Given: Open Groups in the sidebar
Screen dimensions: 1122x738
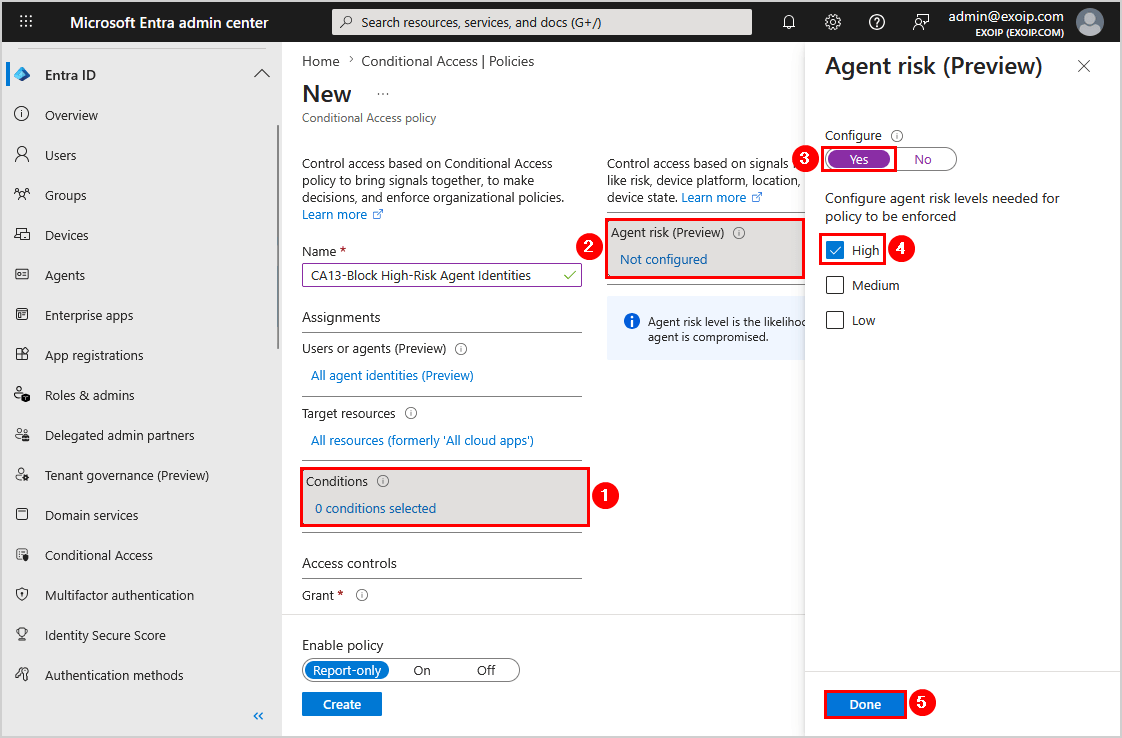Looking at the screenshot, I should pos(65,195).
